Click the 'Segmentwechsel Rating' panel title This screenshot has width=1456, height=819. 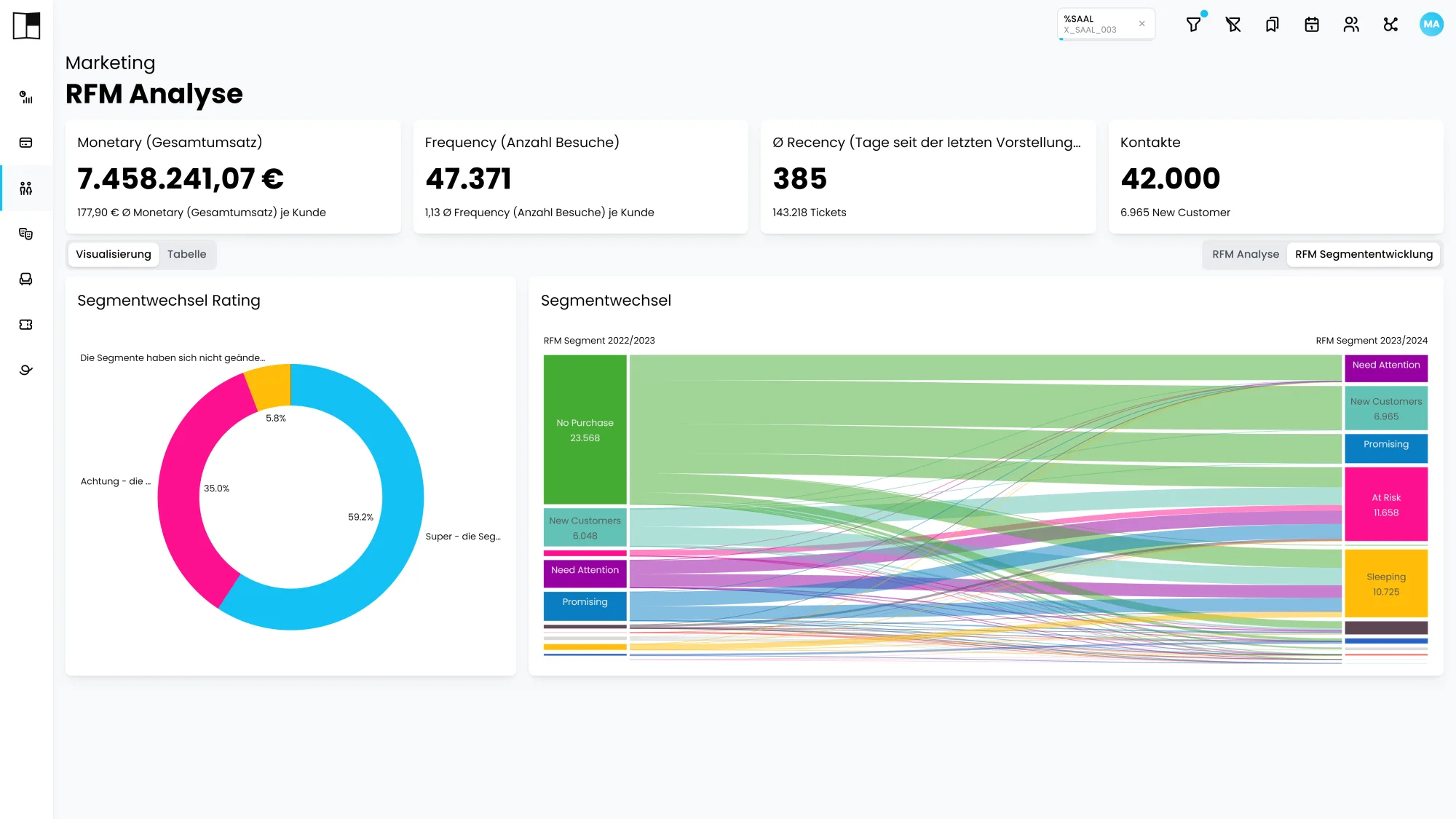click(169, 301)
